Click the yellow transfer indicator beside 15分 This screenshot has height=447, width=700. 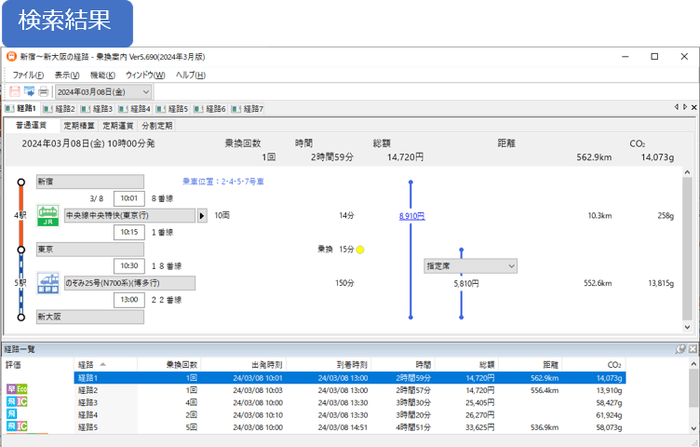pyautogui.click(x=360, y=249)
